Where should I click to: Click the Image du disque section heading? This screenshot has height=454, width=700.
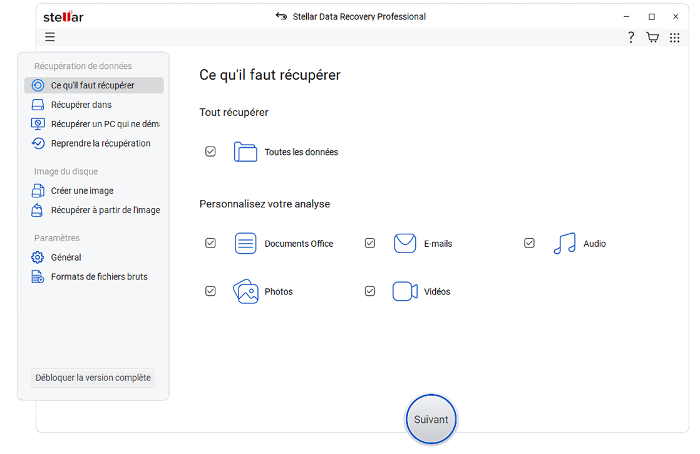click(x=66, y=171)
